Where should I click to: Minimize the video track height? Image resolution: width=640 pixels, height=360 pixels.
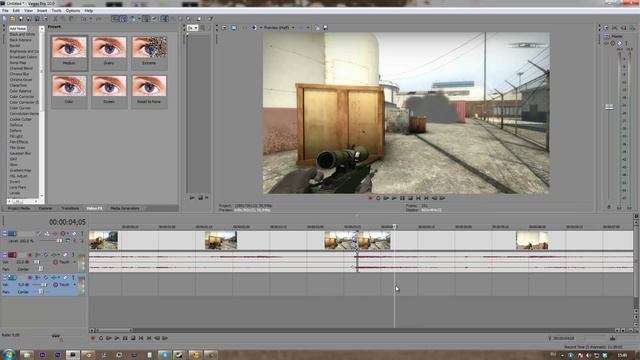click(4, 232)
